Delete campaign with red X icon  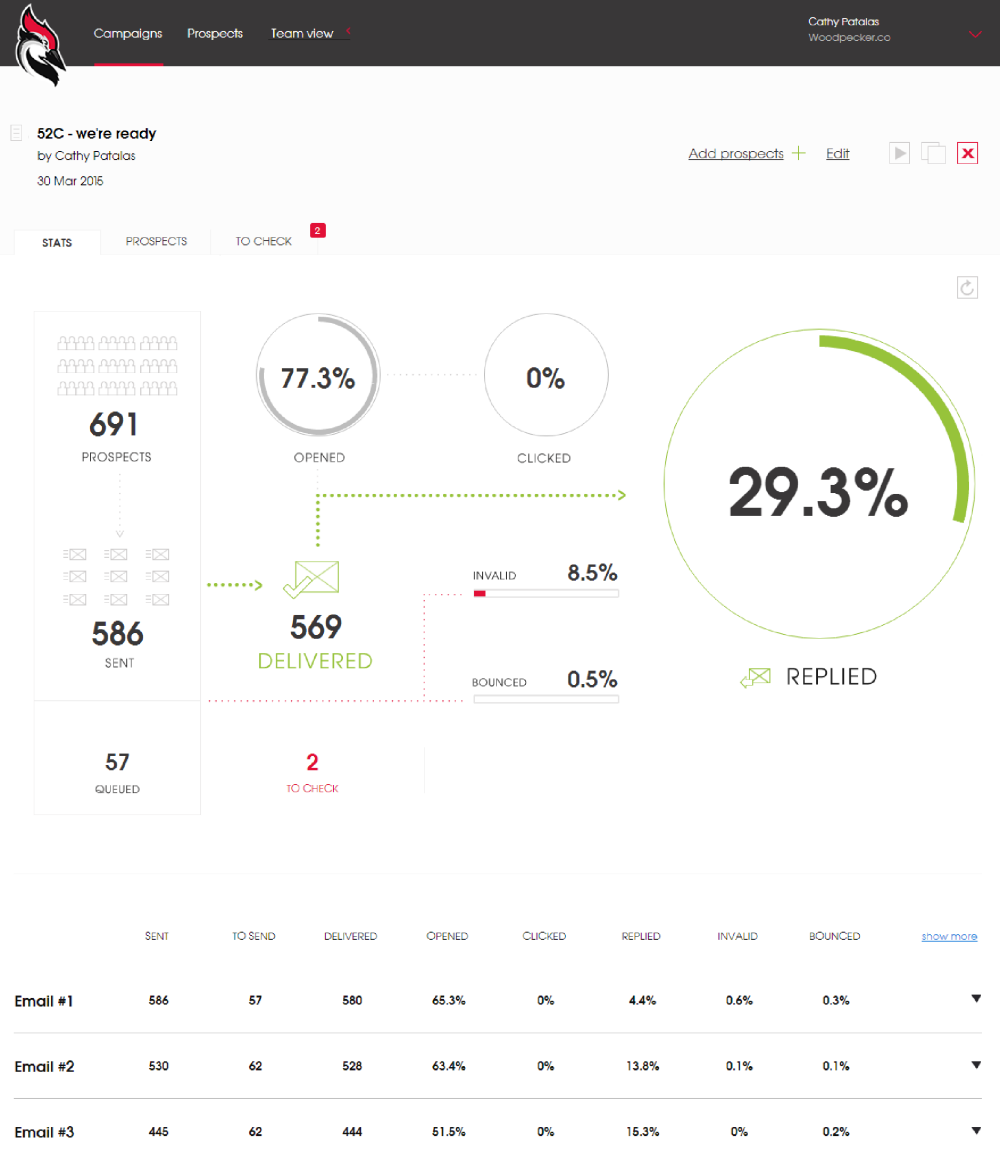[x=968, y=153]
